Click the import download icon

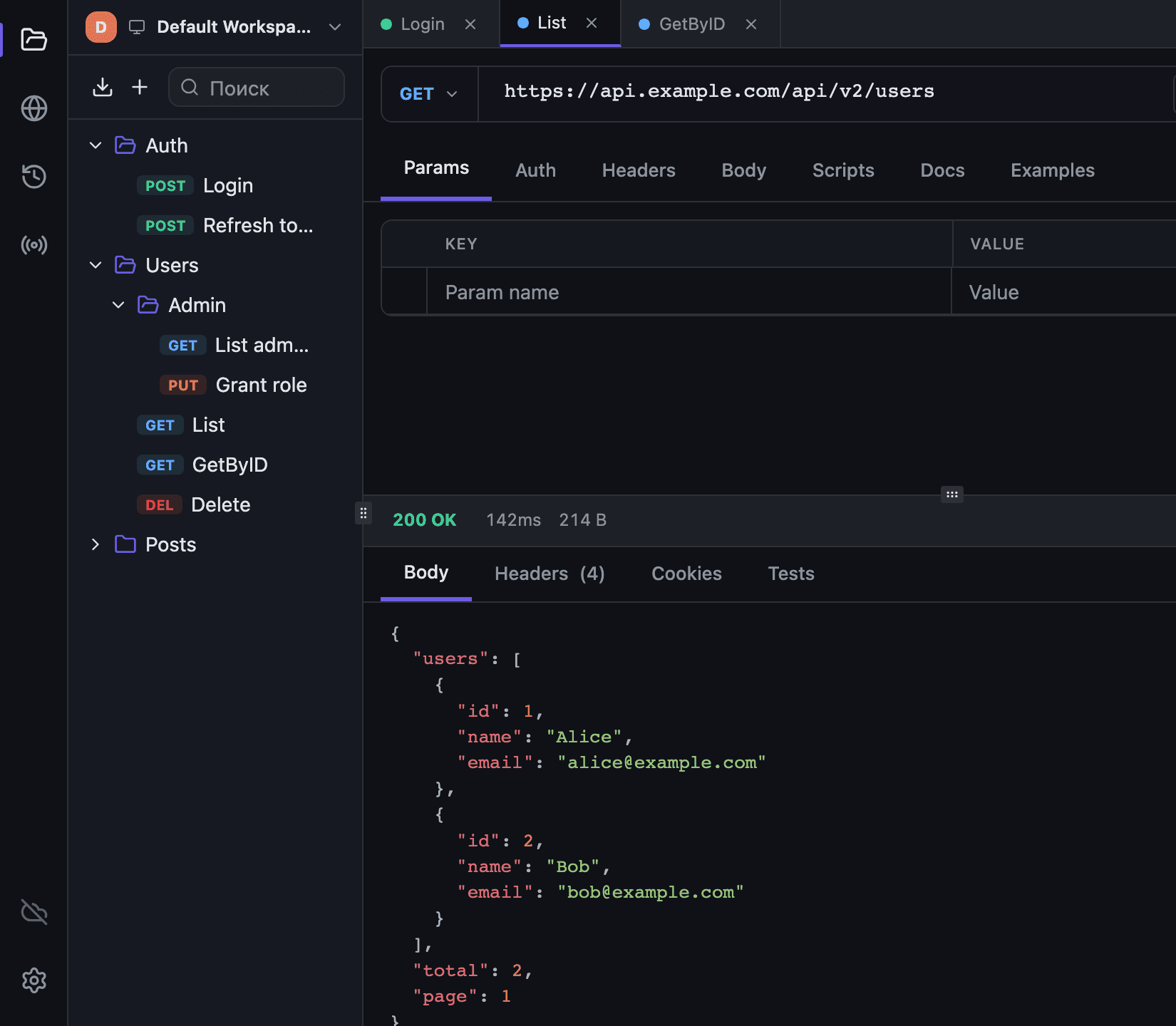(103, 87)
